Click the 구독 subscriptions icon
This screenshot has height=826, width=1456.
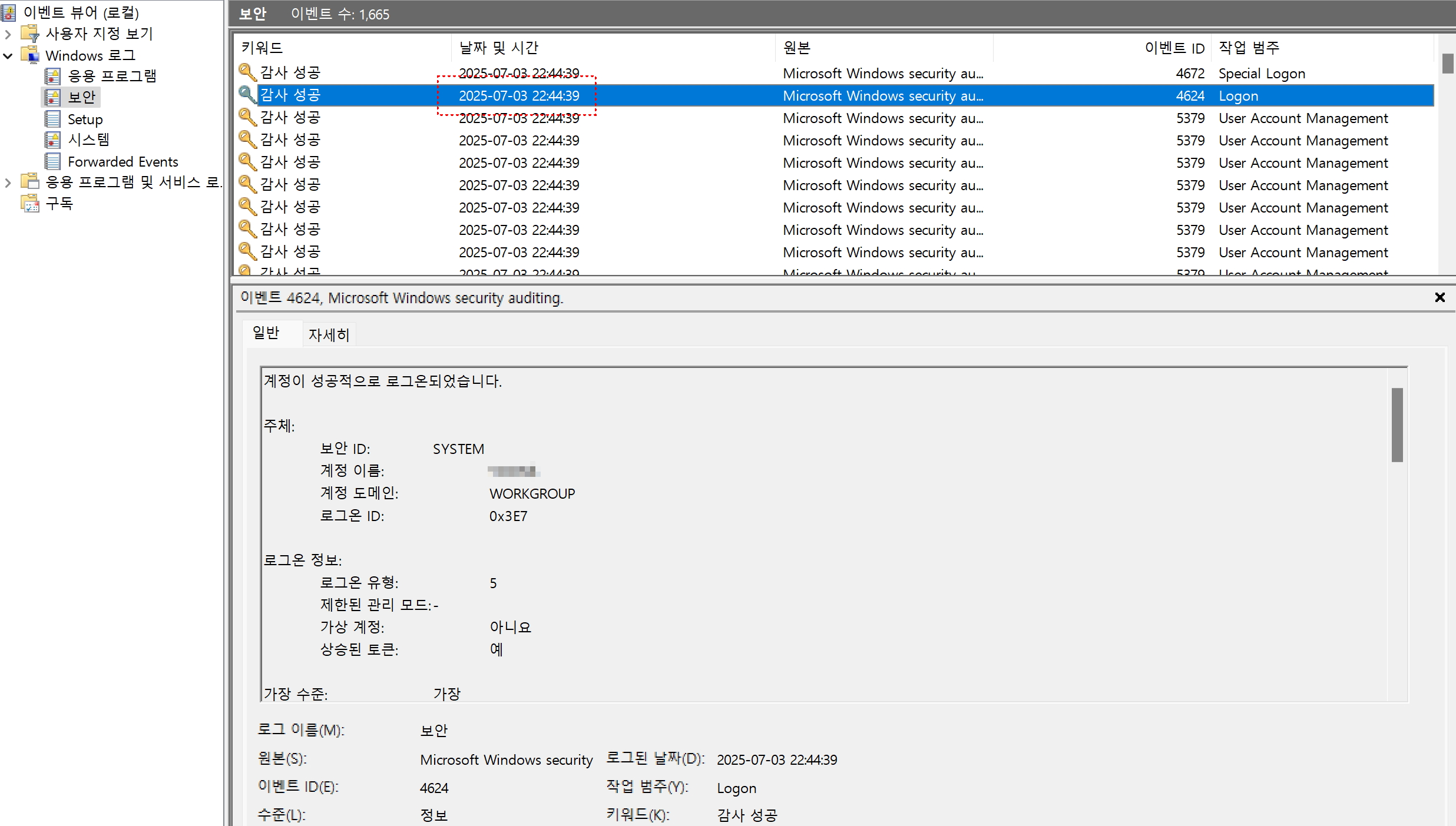pos(29,204)
